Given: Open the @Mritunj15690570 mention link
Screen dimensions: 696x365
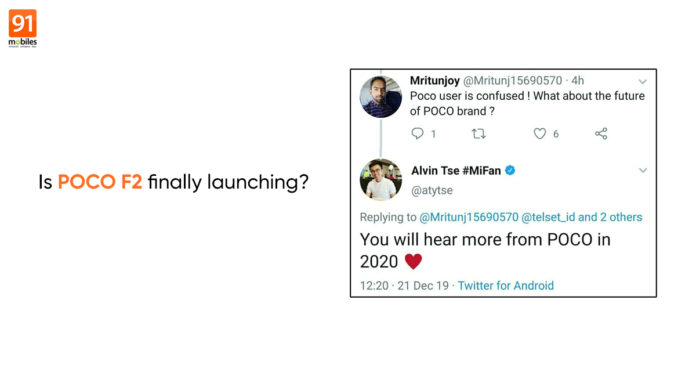Looking at the screenshot, I should point(469,217).
